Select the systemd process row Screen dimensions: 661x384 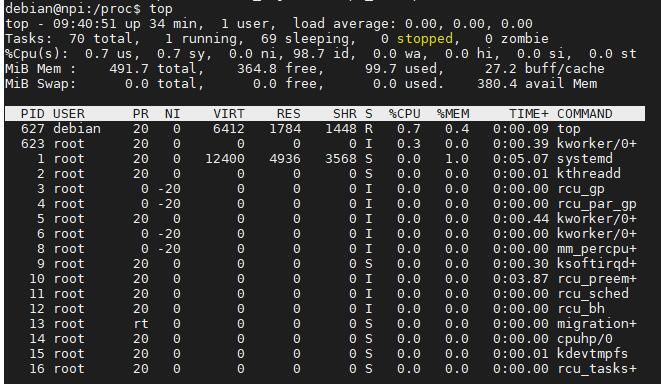(x=325, y=159)
